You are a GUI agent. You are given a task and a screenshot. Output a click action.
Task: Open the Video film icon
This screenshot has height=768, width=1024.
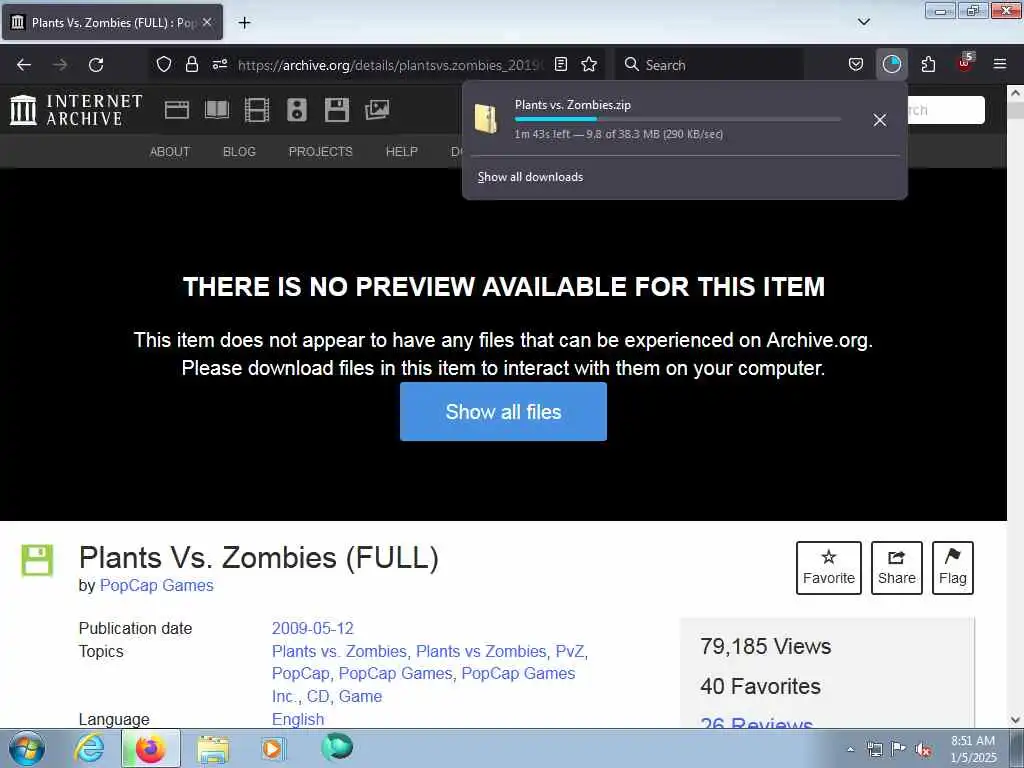coord(257,110)
